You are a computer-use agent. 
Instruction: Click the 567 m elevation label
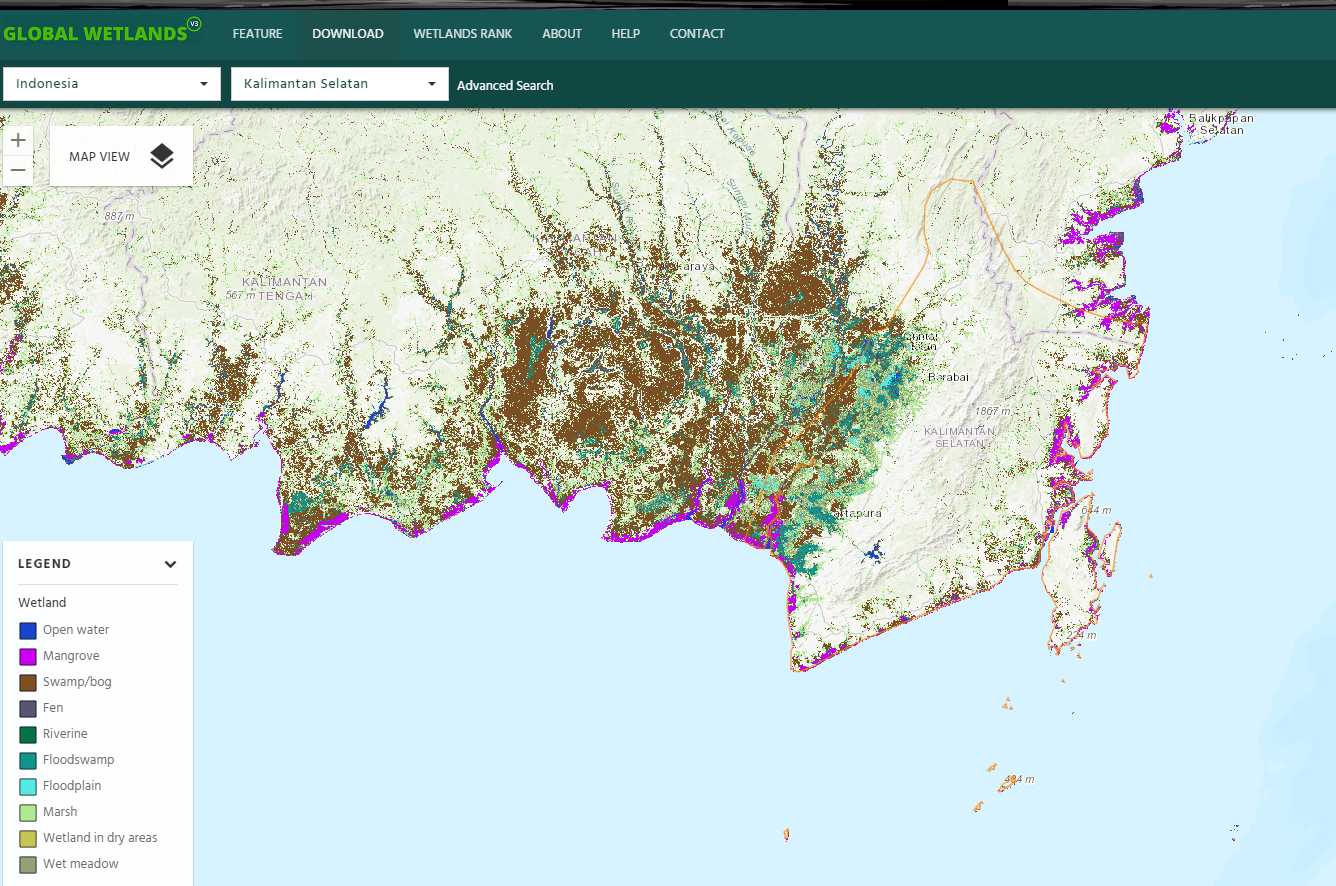point(240,295)
